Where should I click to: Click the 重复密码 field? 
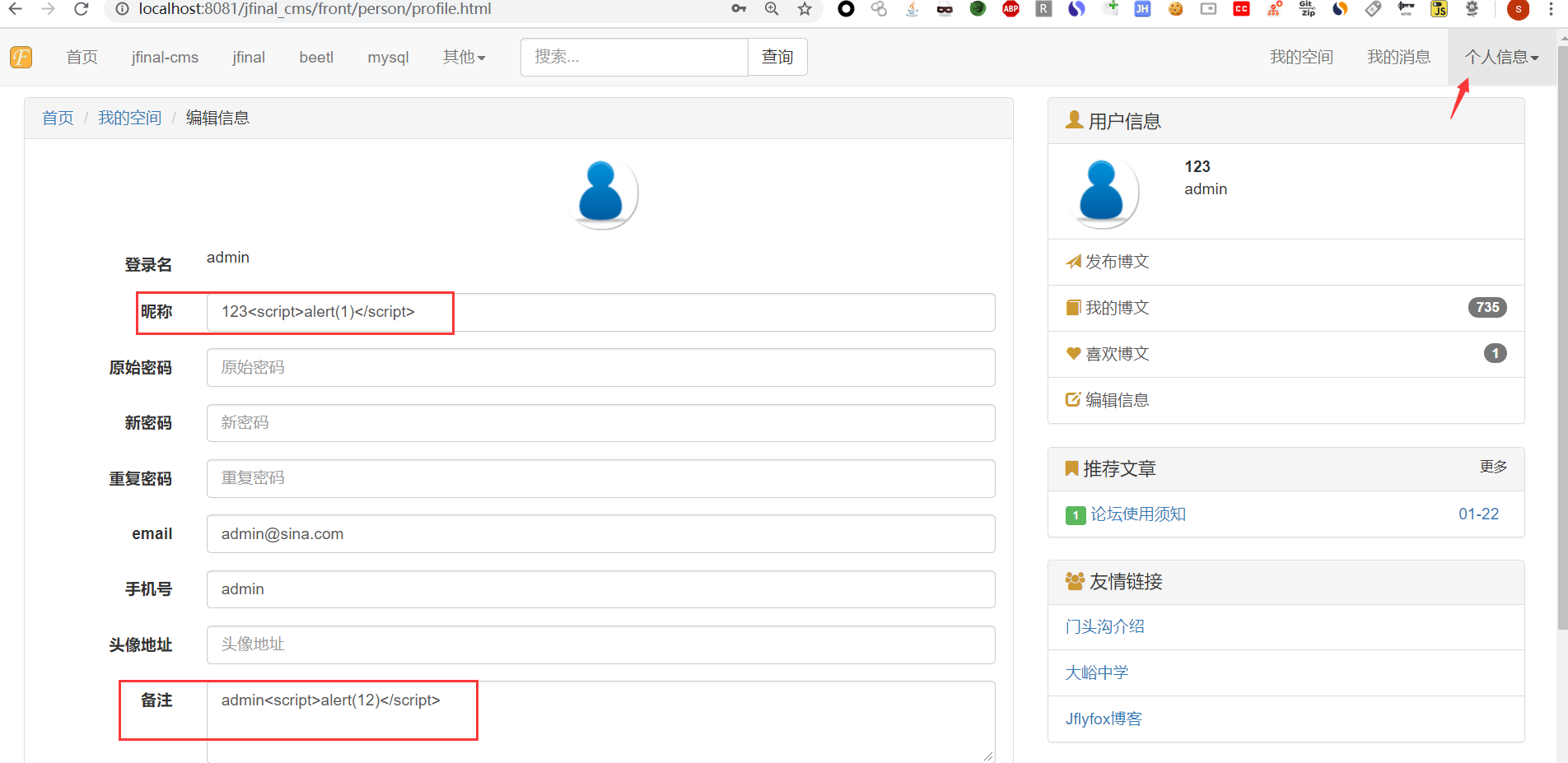click(x=600, y=478)
